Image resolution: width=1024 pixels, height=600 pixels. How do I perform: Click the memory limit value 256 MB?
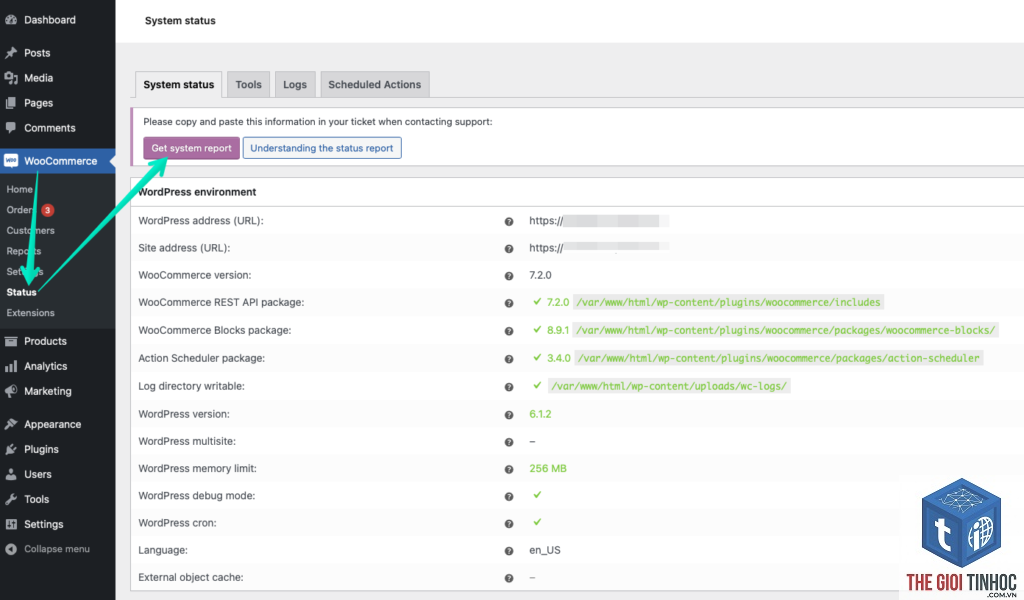pos(548,469)
